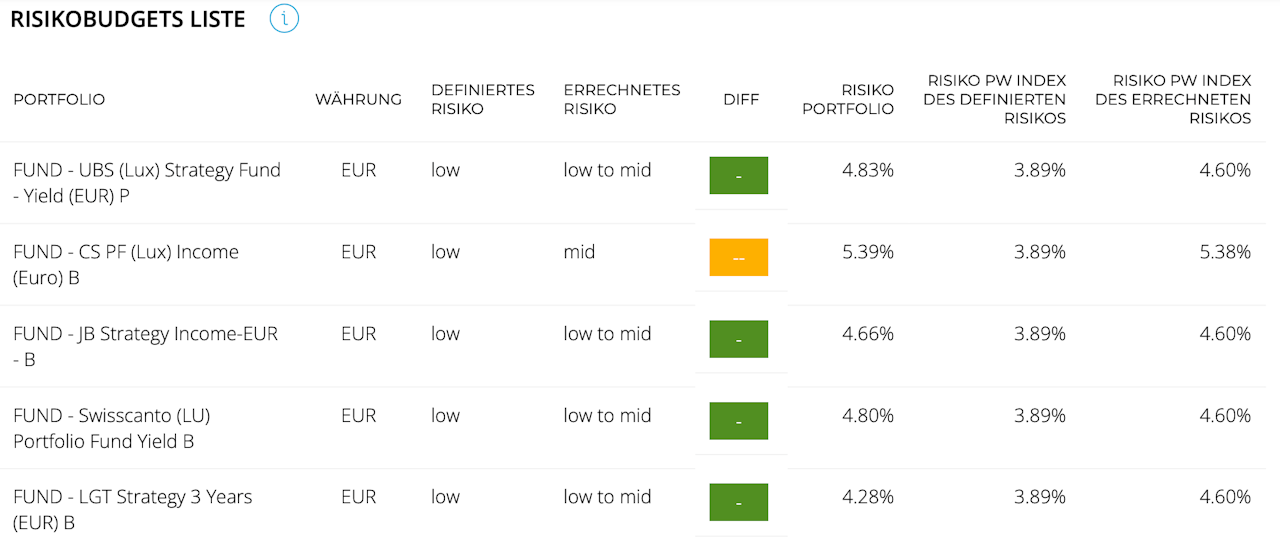The width and height of the screenshot is (1280, 544).
Task: Click the DIFF column header
Action: (x=741, y=99)
